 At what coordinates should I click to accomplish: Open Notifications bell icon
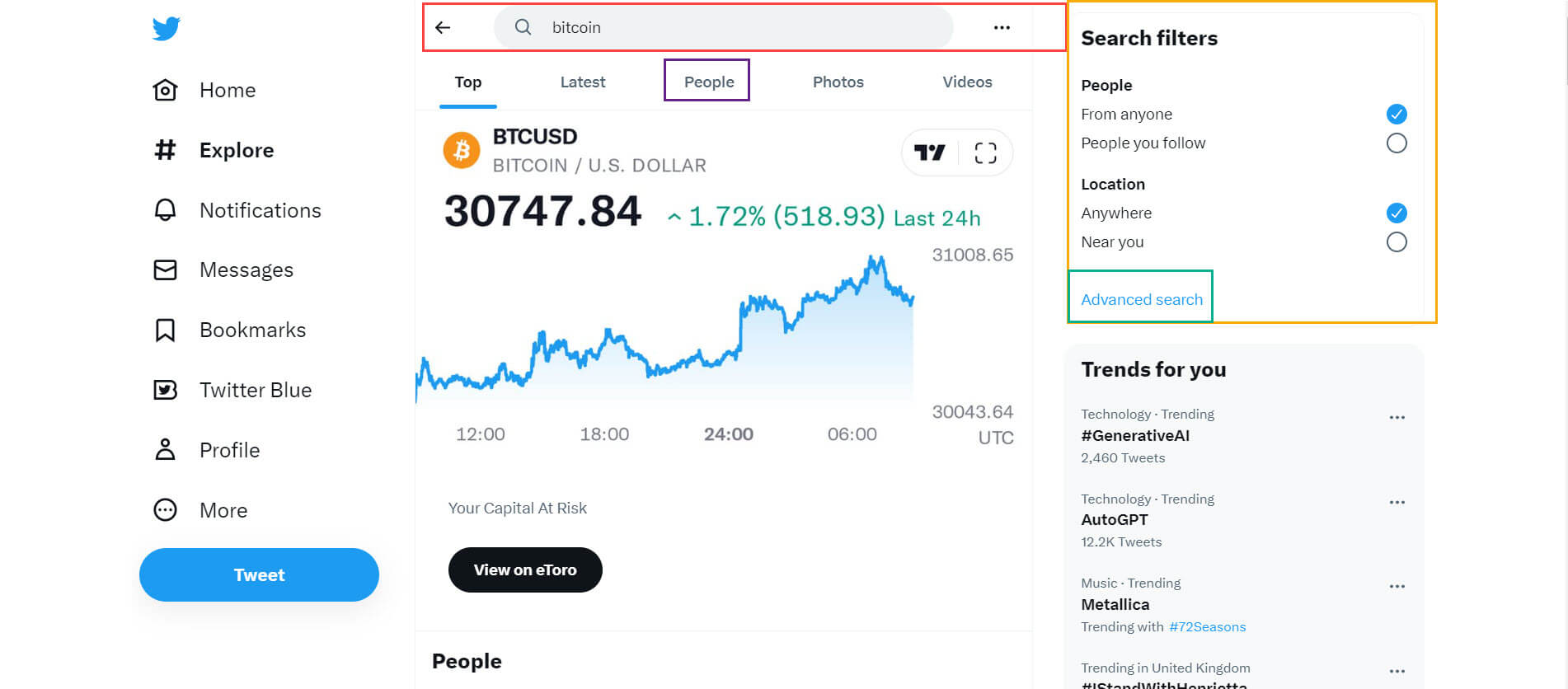165,210
